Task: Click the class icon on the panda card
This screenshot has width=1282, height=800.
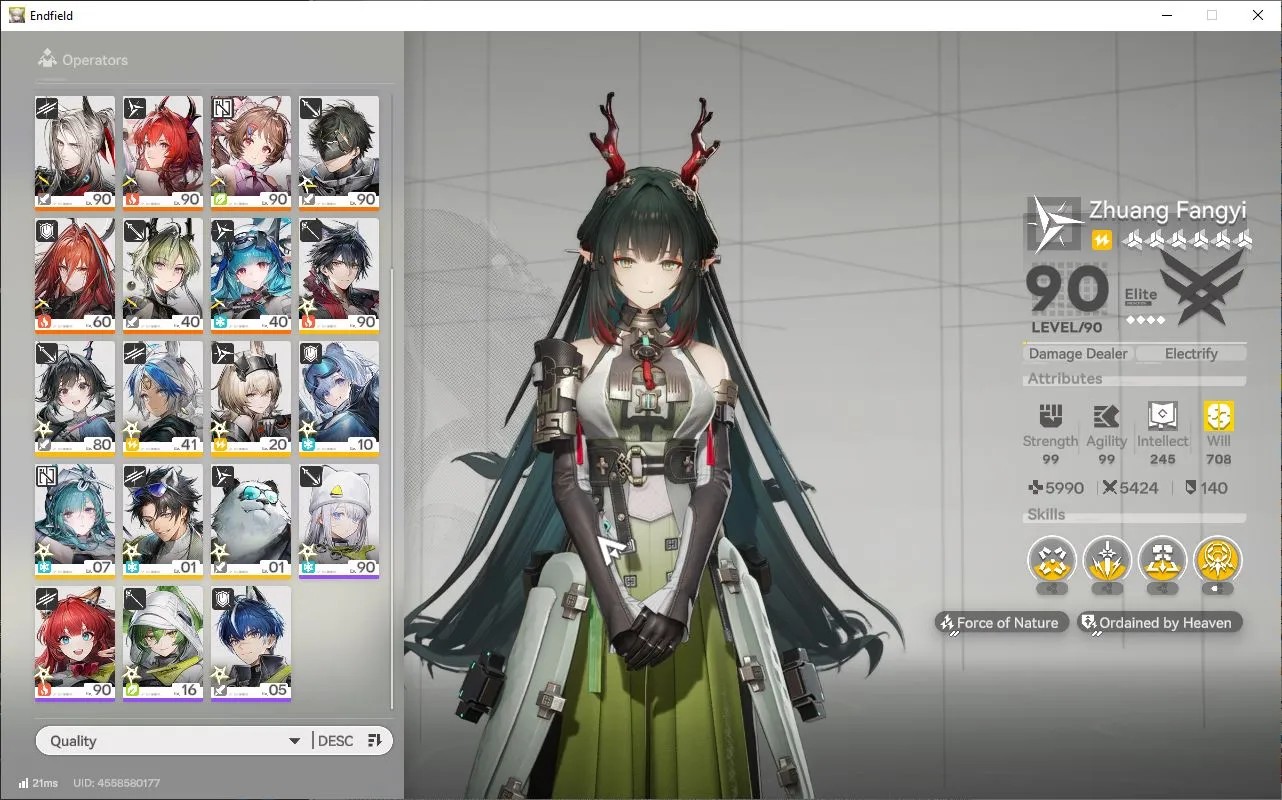Action: (223, 476)
